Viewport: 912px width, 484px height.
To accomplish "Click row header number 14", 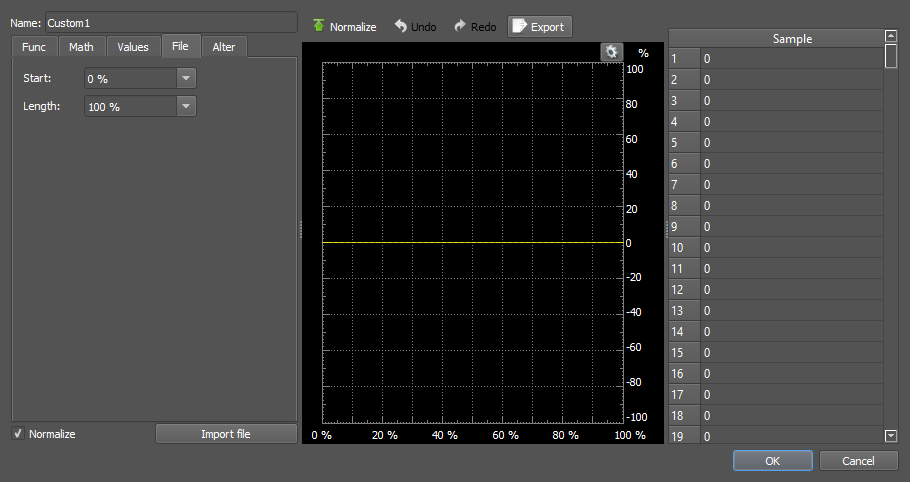I will click(685, 332).
